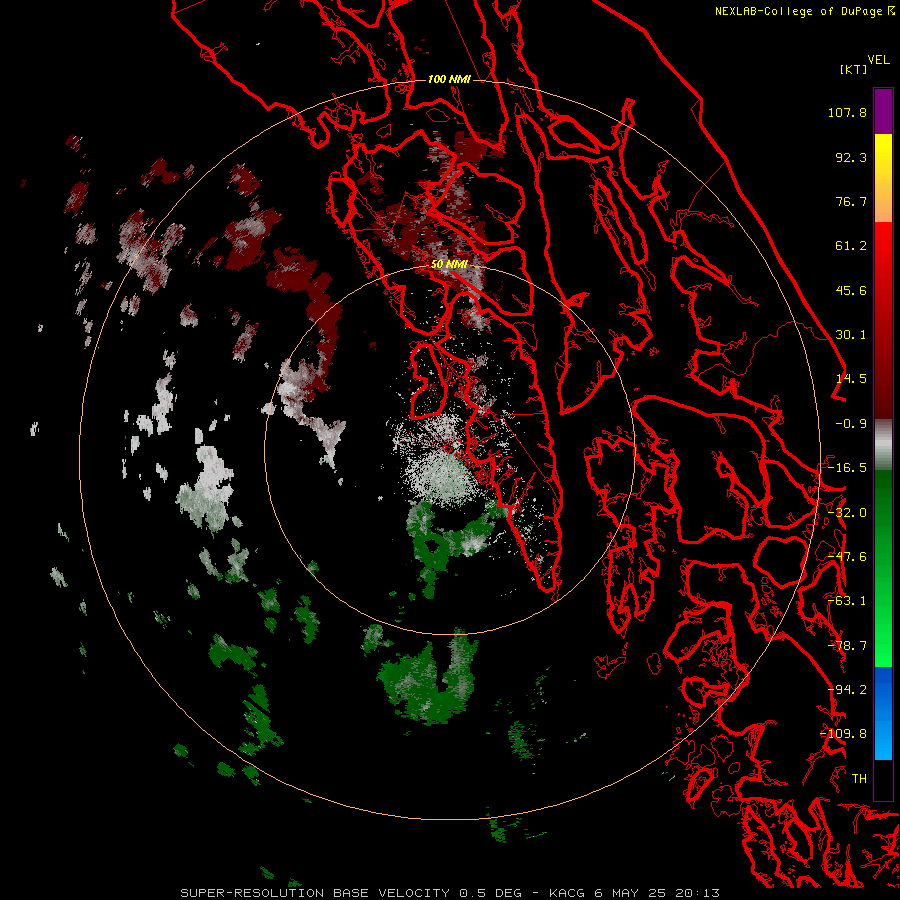Screen dimensions: 900x900
Task: Click the VEL legend title
Action: tap(878, 60)
